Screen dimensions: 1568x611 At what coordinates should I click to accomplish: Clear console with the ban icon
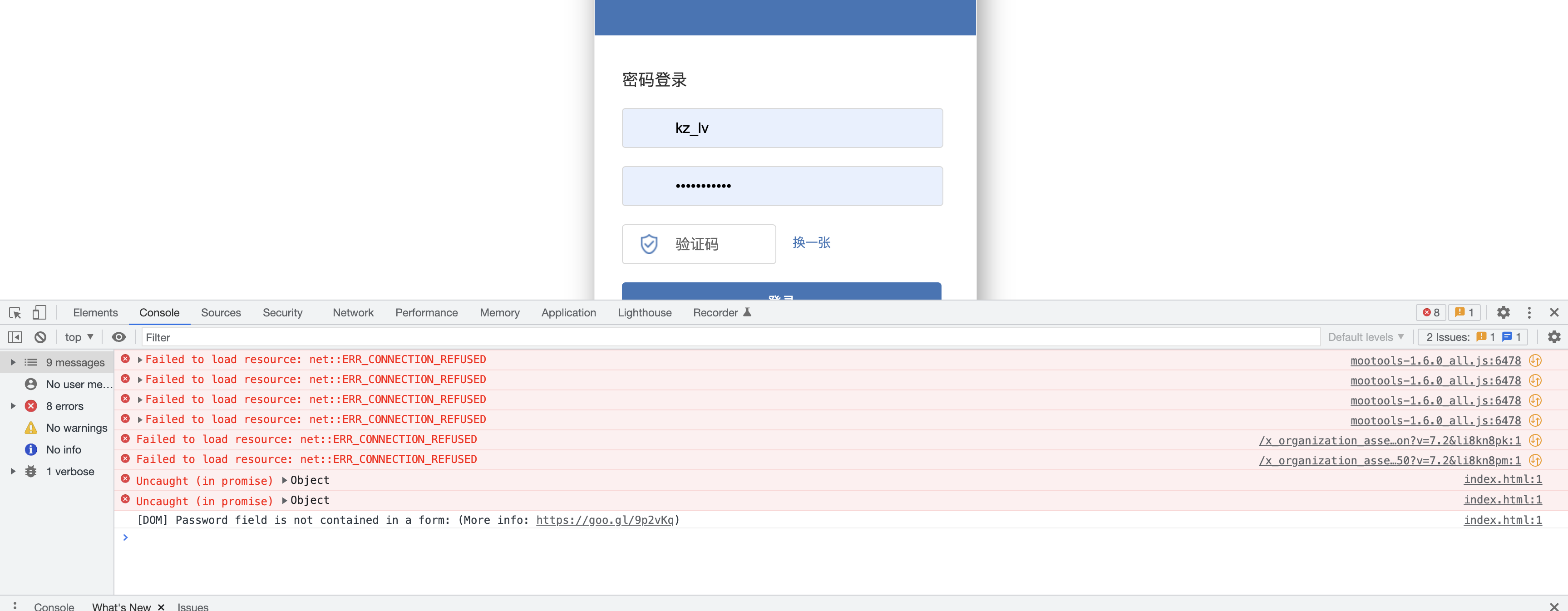pyautogui.click(x=40, y=337)
